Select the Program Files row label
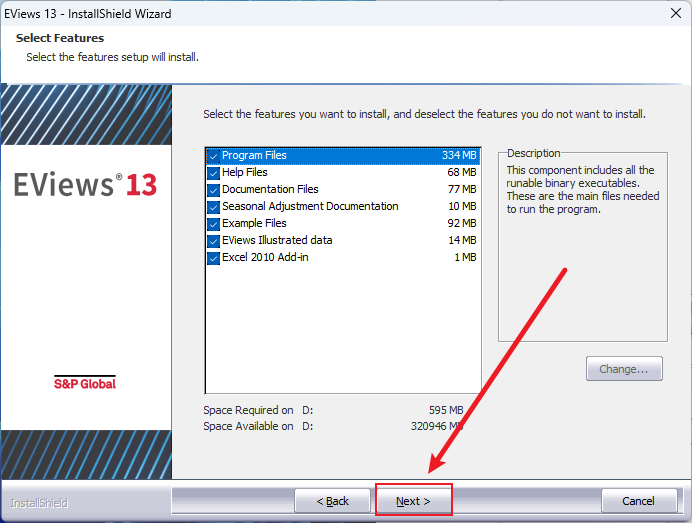The image size is (692, 523). tap(254, 155)
